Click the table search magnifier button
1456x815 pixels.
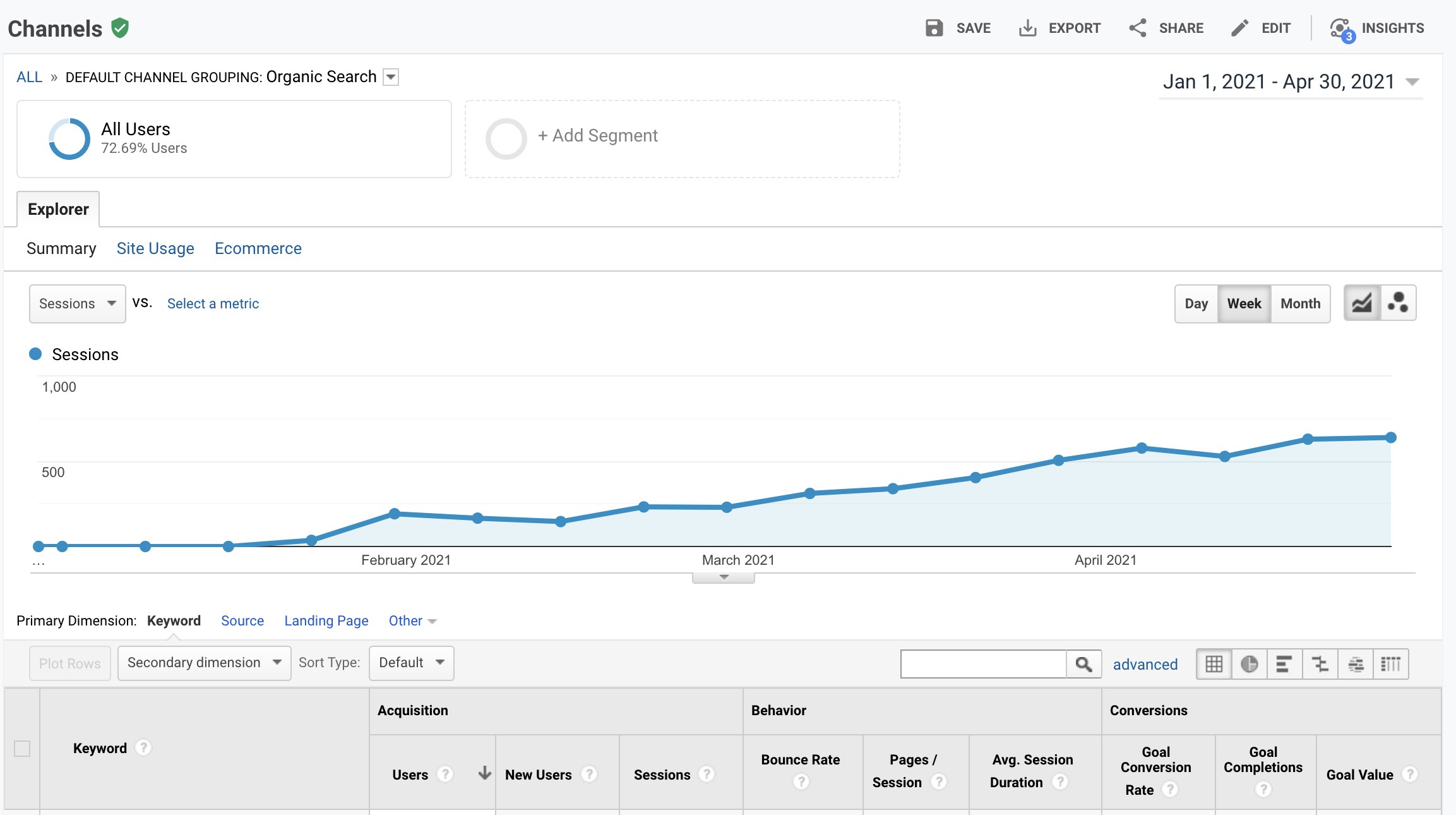click(1083, 664)
